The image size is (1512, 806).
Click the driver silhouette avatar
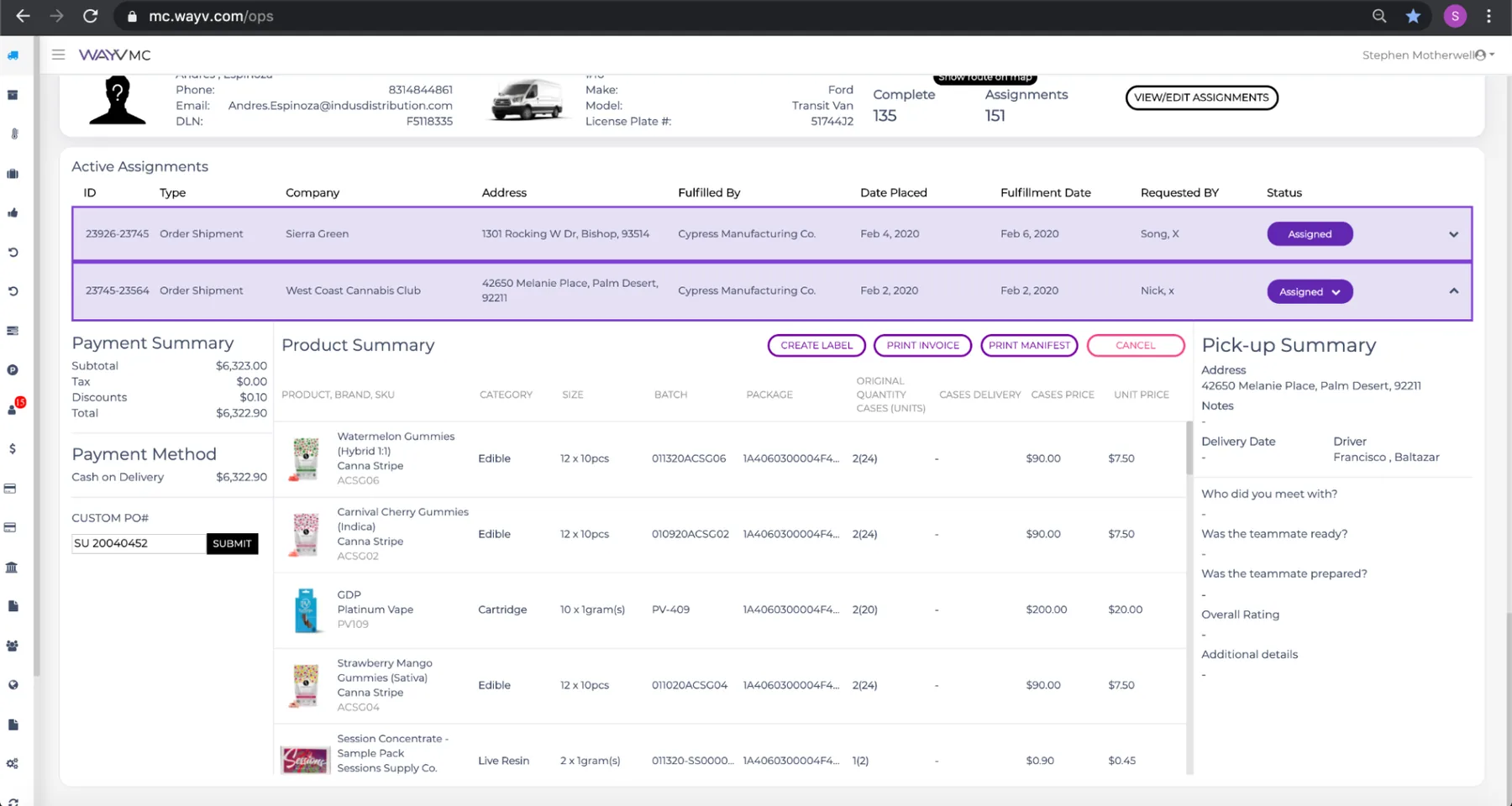[x=118, y=100]
